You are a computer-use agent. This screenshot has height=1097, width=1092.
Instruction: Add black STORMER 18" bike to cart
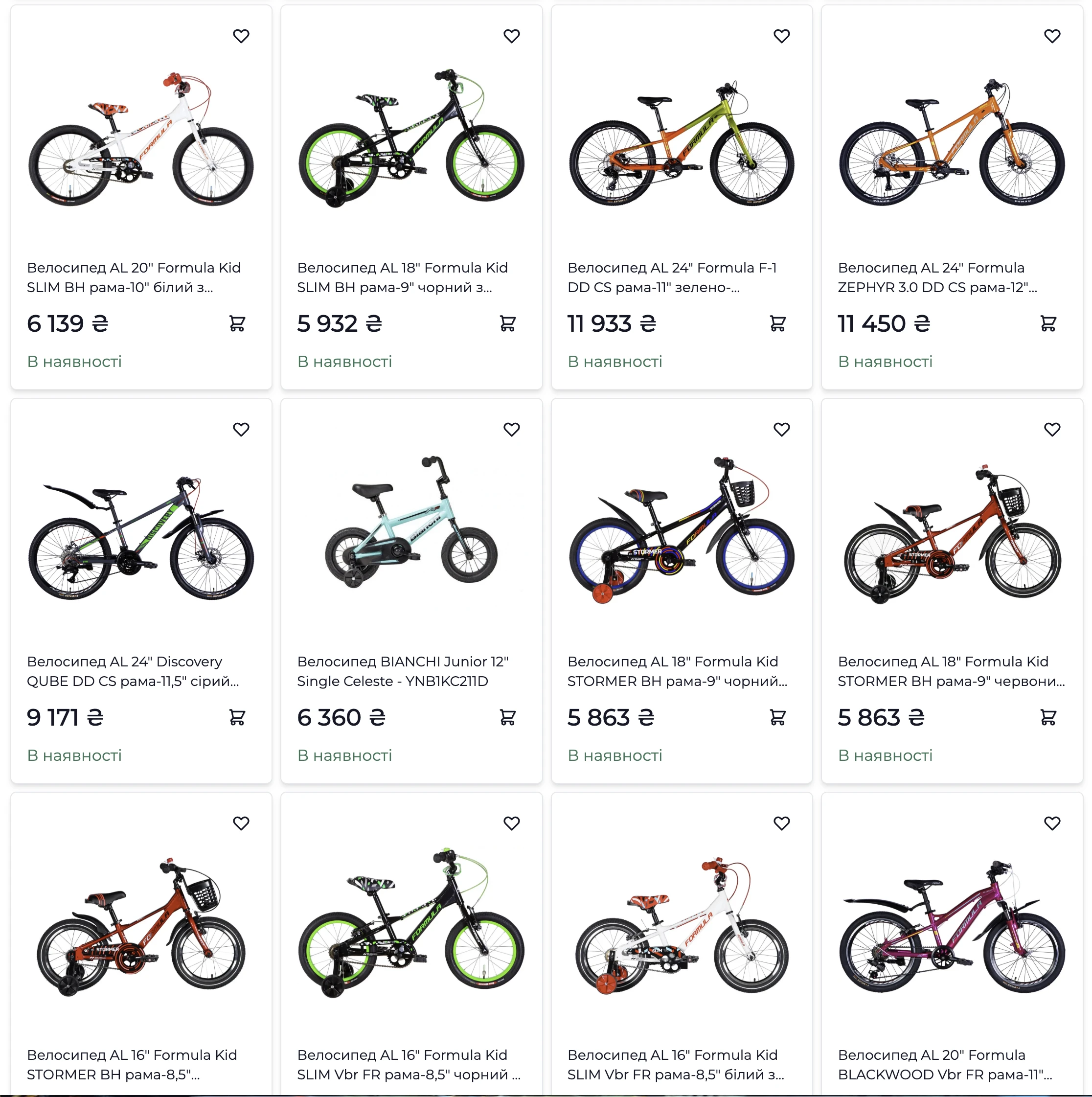[777, 717]
